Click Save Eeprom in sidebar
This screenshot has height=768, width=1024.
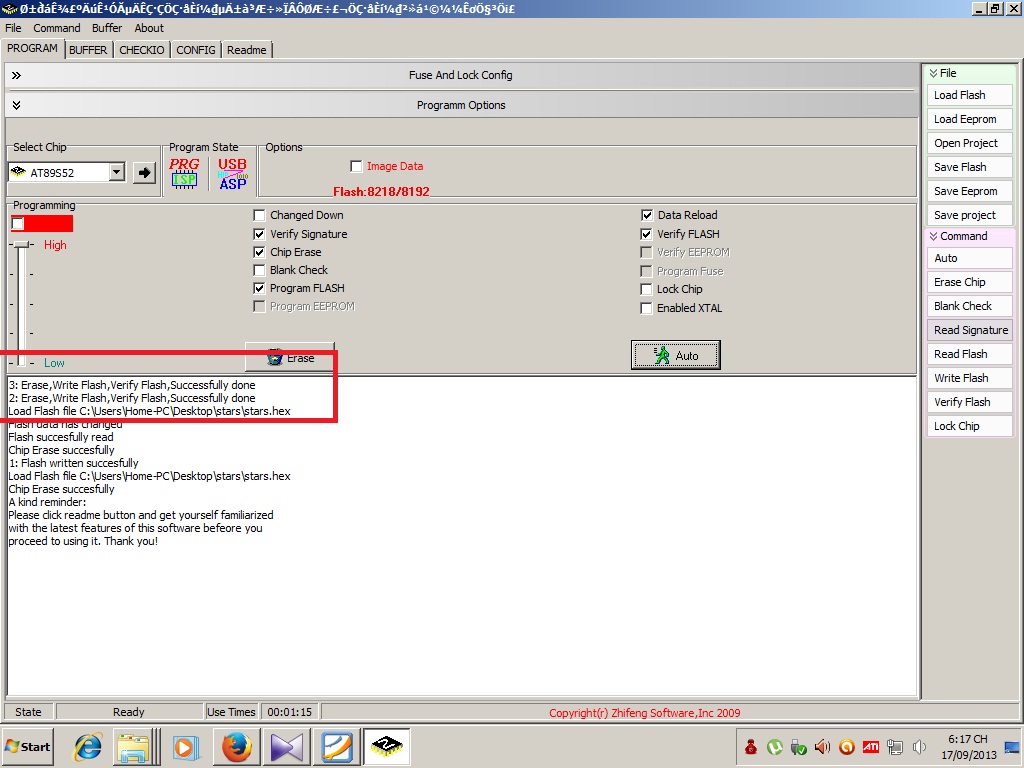(x=969, y=191)
